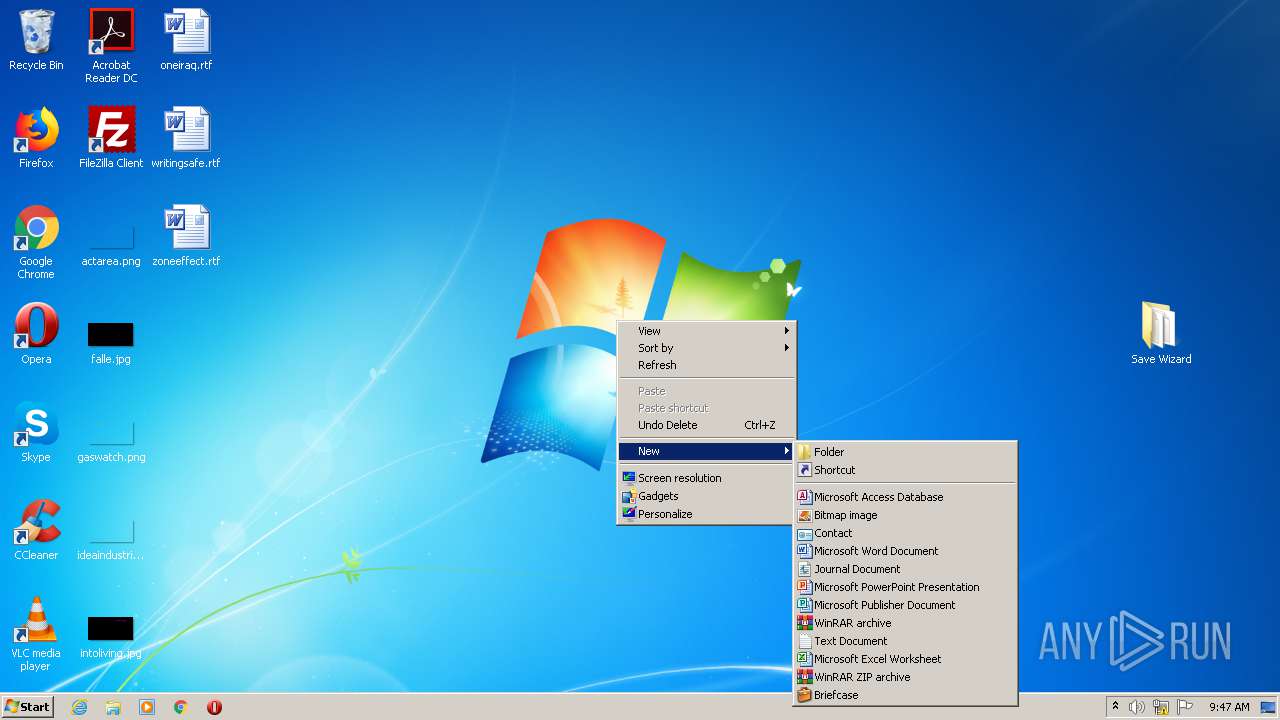This screenshot has height=720, width=1280.
Task: Open Gadgets from the context menu
Action: (706, 496)
